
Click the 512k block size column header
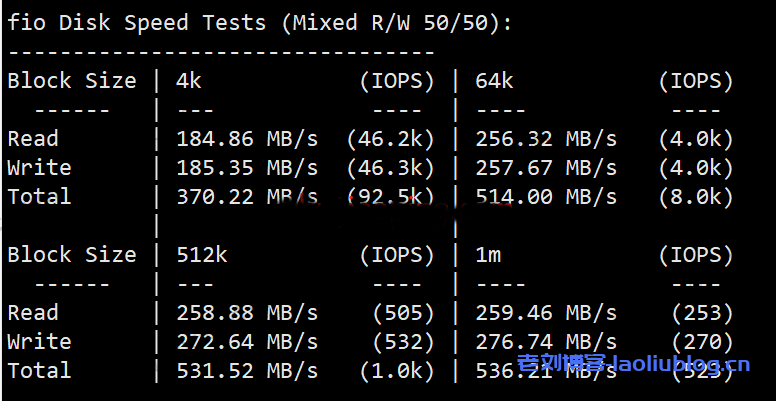click(202, 255)
